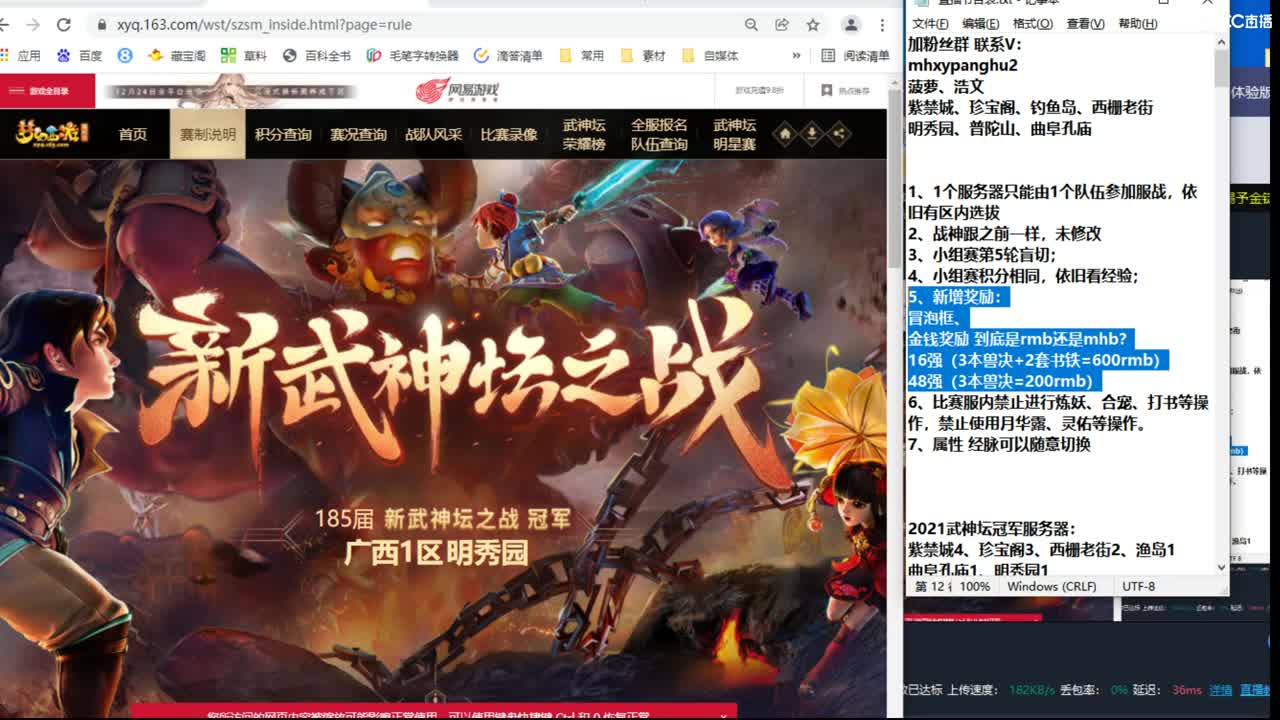This screenshot has width=1280, height=720.
Task: Expand hidden bookmarks with double chevron
Action: [x=797, y=56]
